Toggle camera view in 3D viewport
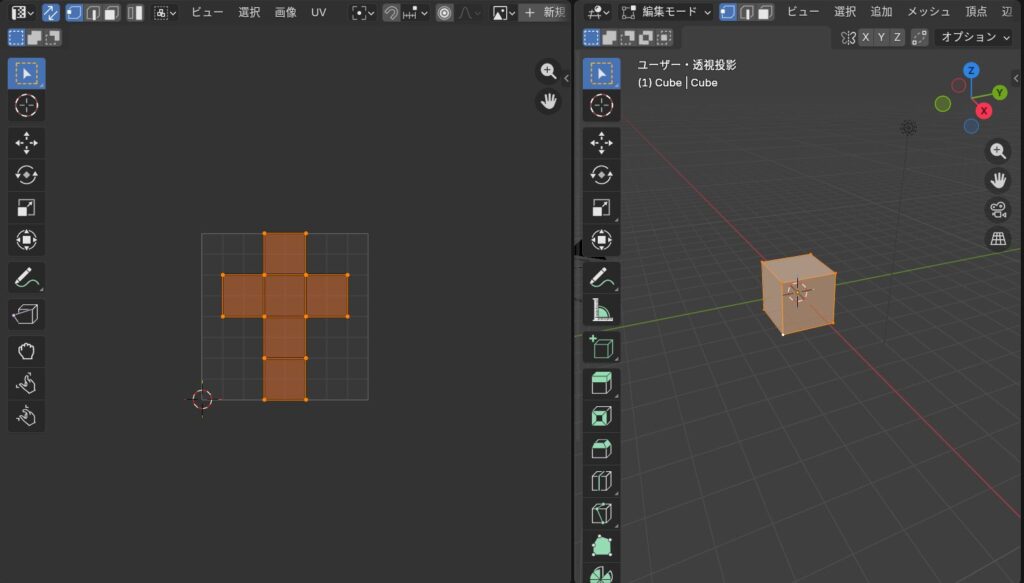1024x583 pixels. click(998, 209)
